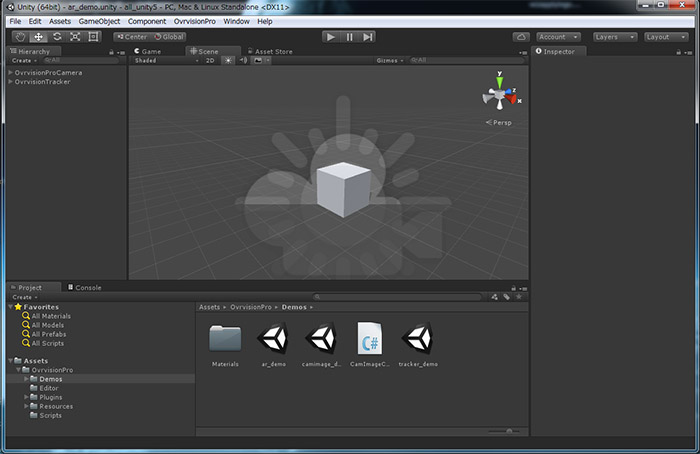Open the Layers dropdown
700x454 pixels.
click(613, 37)
